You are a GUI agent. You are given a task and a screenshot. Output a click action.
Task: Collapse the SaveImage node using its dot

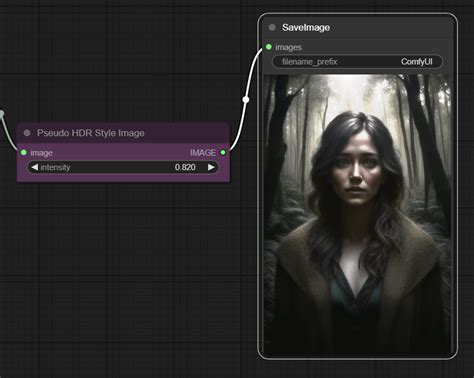[272, 27]
